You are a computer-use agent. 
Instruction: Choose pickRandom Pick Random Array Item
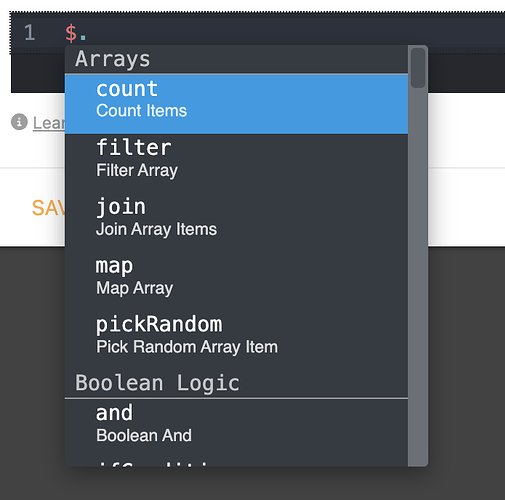(236, 340)
